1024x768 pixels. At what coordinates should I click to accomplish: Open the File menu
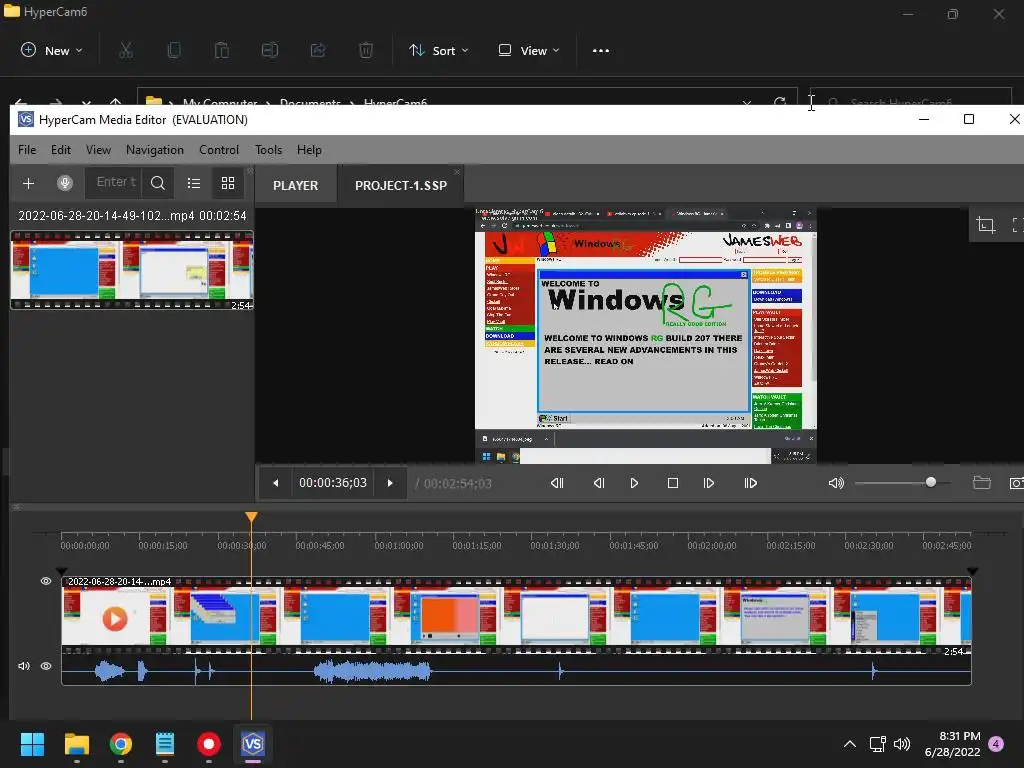tap(27, 150)
